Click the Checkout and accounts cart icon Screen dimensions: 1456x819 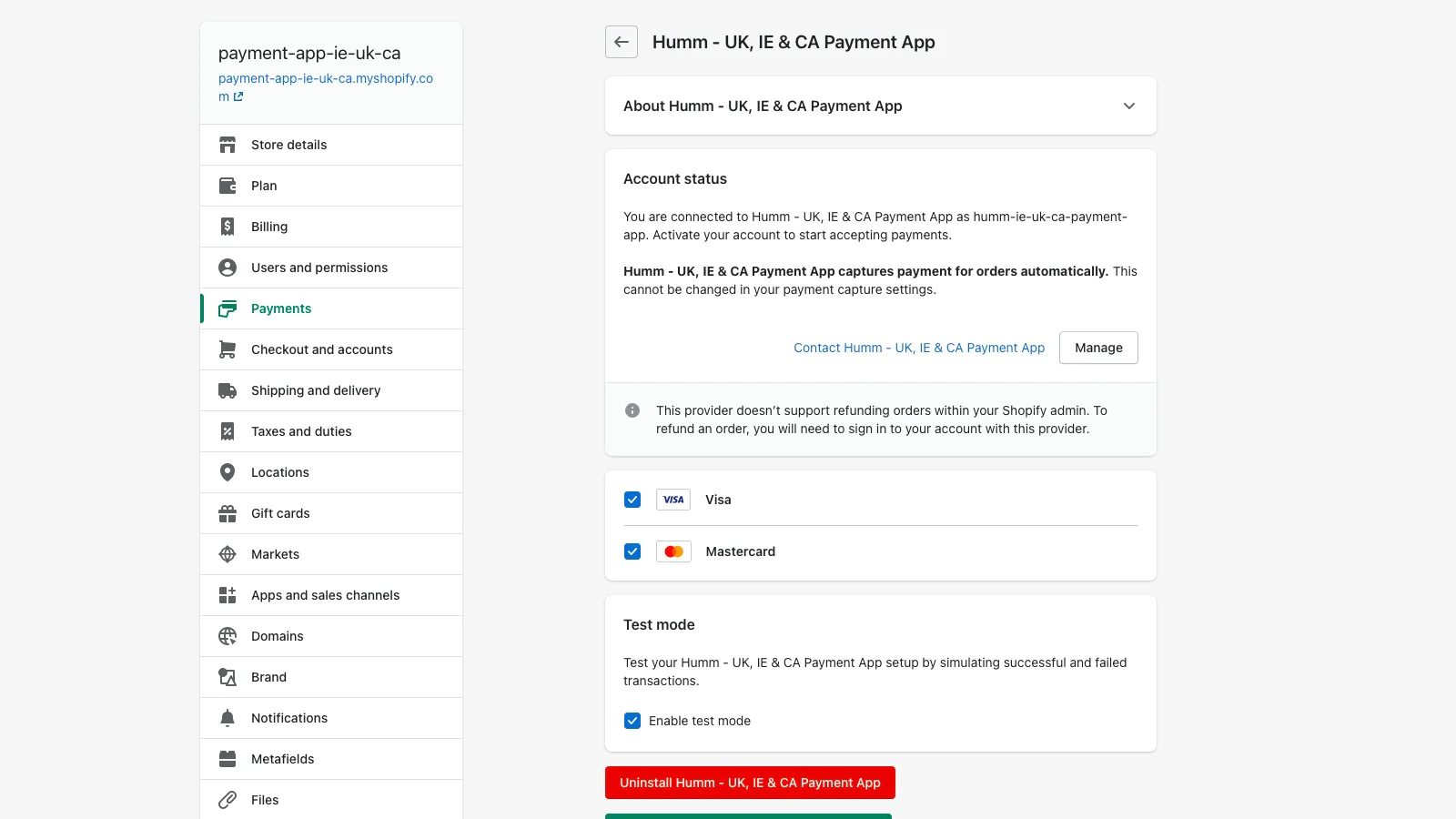227,349
